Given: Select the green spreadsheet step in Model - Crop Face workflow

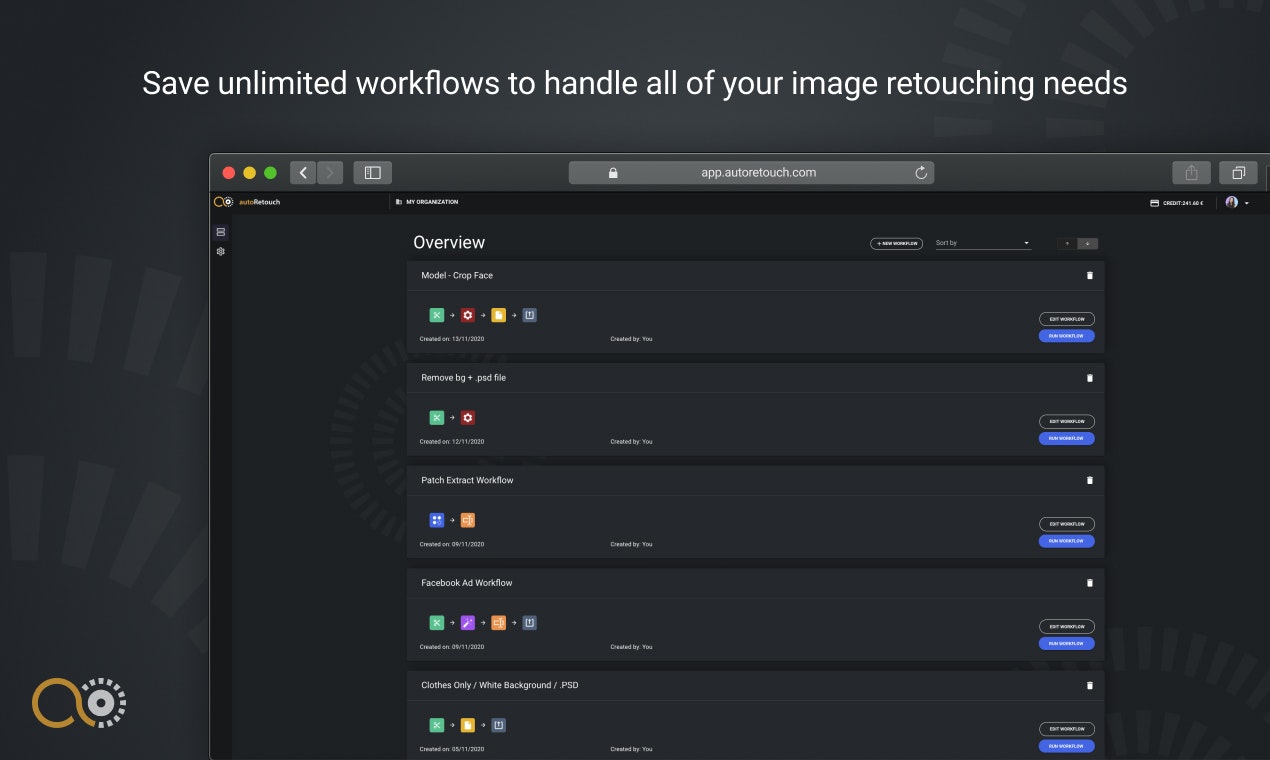Looking at the screenshot, I should [x=436, y=314].
